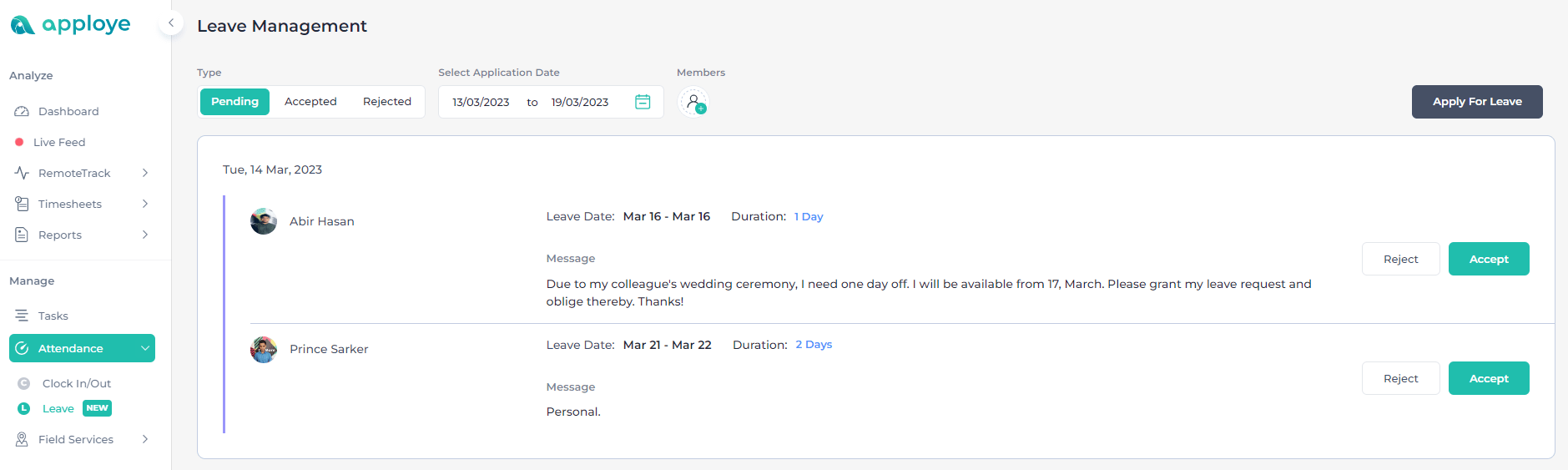
Task: Accept Abir Hasan's leave request
Action: tap(1489, 259)
